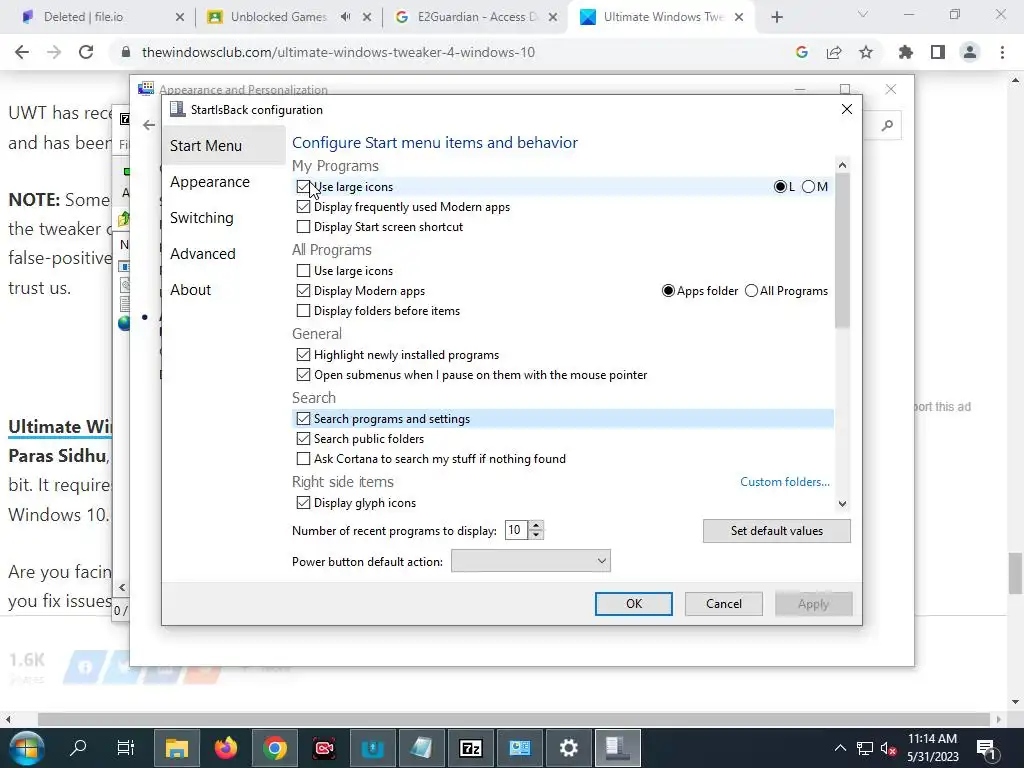Click Set default values button

pos(776,531)
